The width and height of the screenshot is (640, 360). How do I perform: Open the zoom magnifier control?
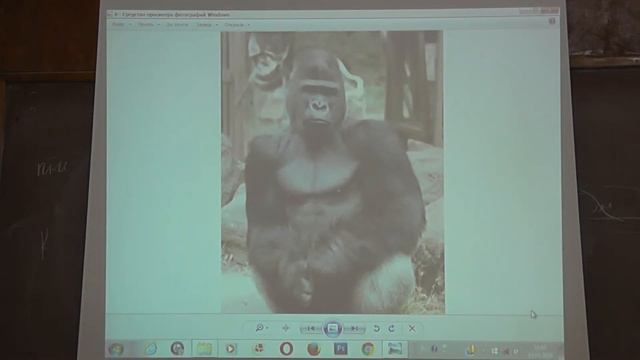pos(261,328)
